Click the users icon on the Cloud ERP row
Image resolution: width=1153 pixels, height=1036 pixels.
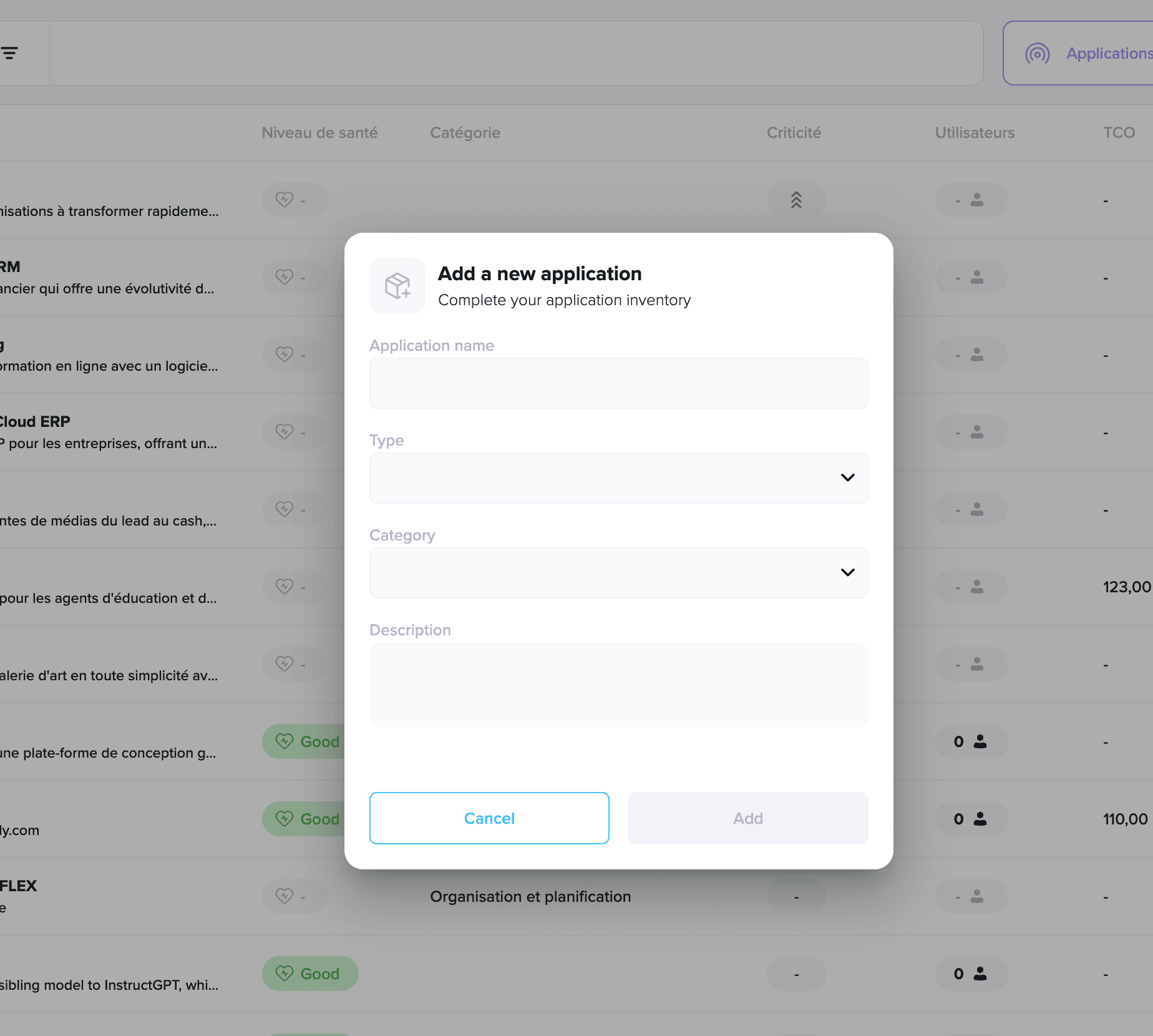click(976, 431)
